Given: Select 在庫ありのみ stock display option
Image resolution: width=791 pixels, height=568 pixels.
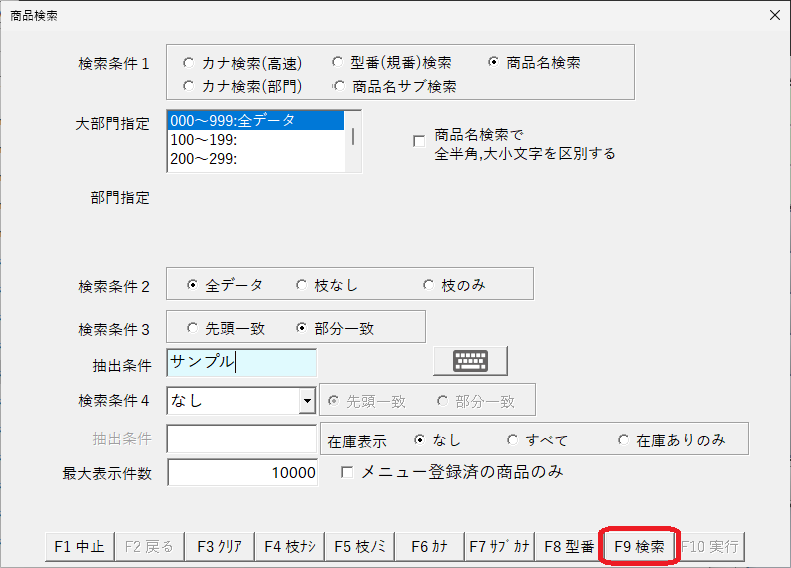Looking at the screenshot, I should 624,440.
